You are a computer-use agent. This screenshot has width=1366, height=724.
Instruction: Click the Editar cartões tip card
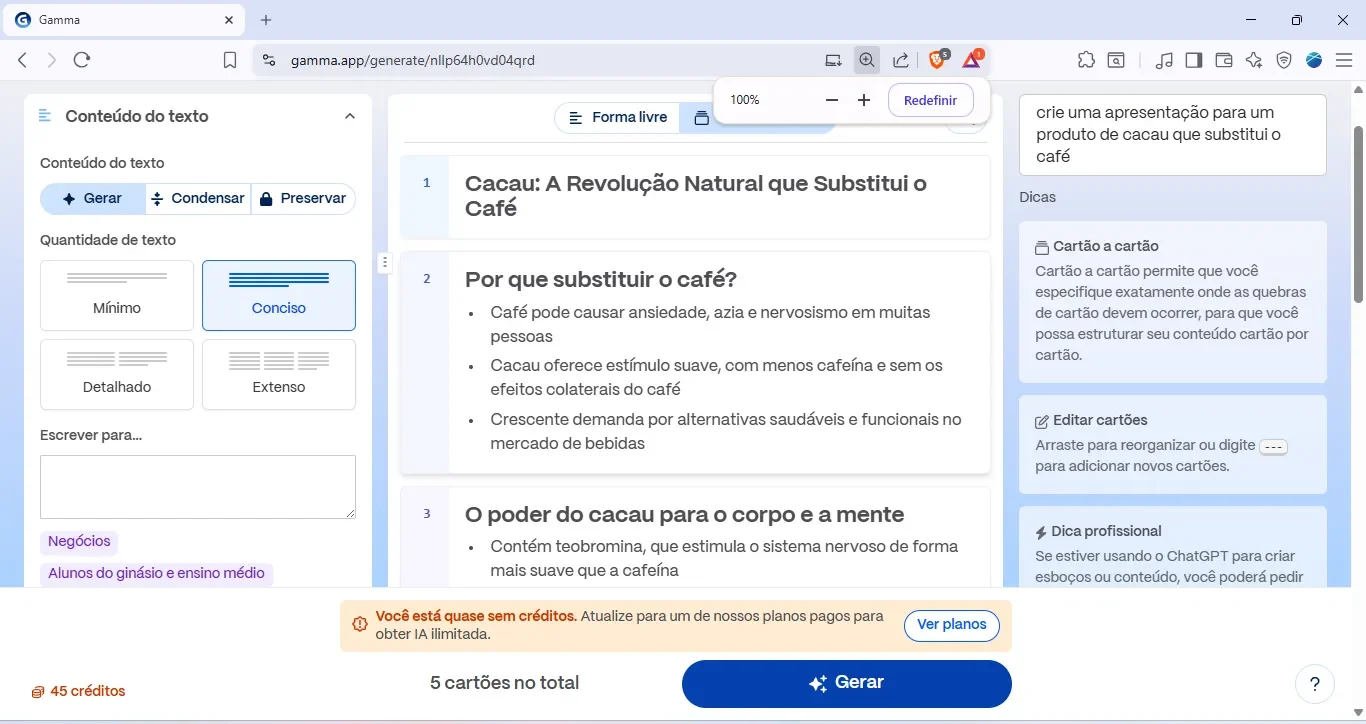(x=1172, y=444)
